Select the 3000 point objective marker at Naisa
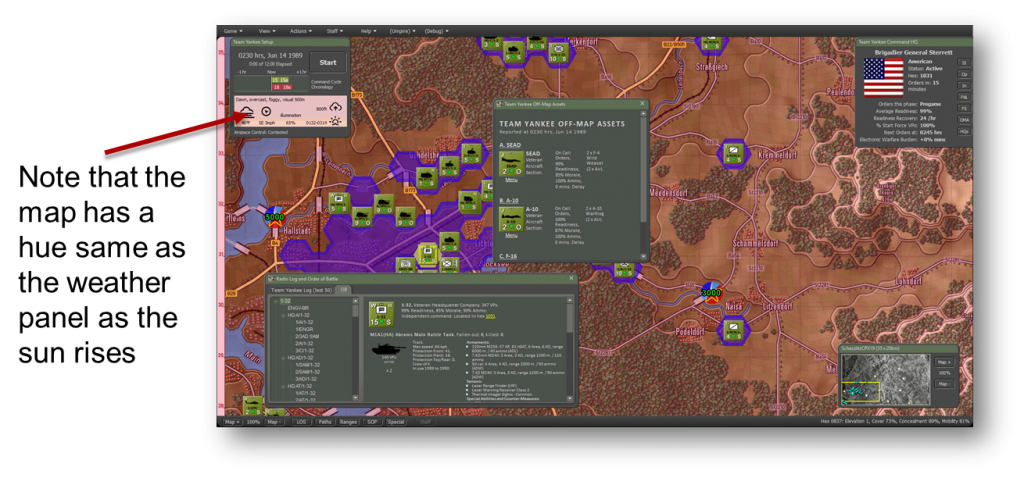The height and width of the screenshot is (478, 1024). (711, 293)
